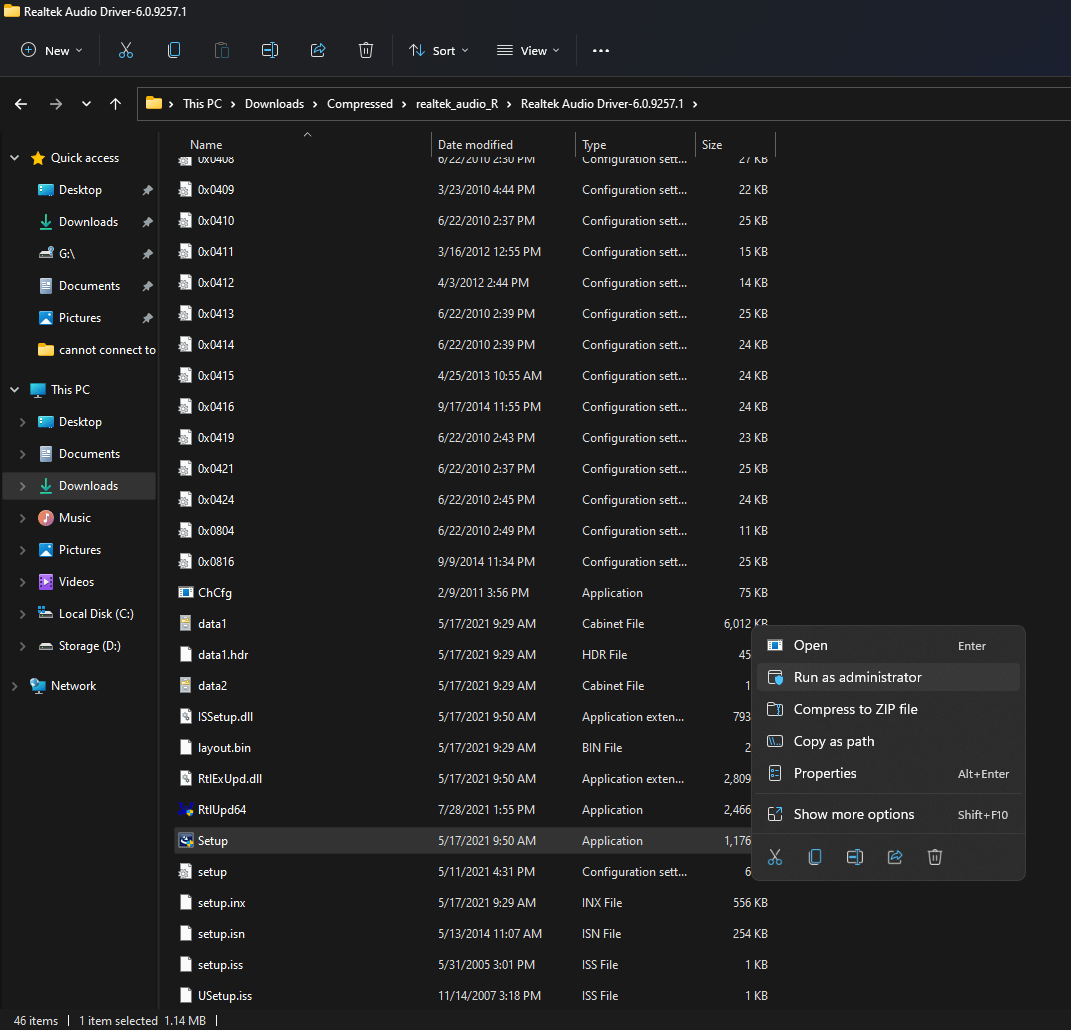Click the Back navigation arrow
Screen dimensions: 1071x1030
pos(21,104)
